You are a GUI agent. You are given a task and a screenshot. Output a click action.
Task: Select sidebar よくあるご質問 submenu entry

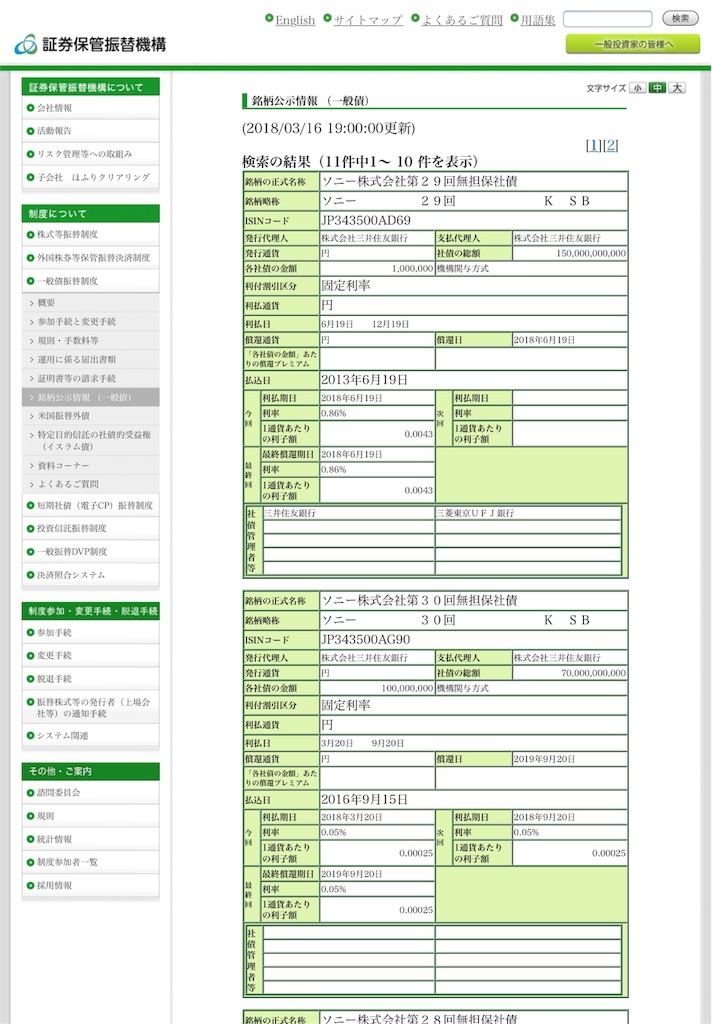tap(90, 484)
